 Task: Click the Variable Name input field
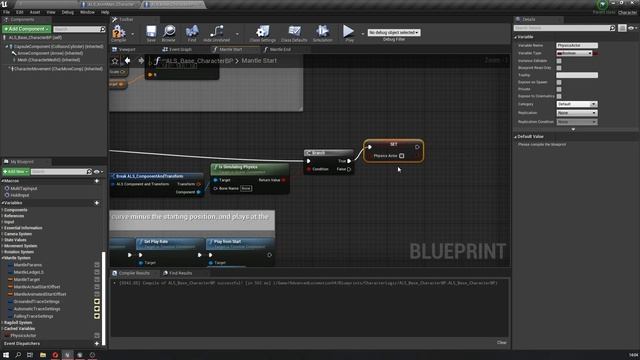pos(577,46)
